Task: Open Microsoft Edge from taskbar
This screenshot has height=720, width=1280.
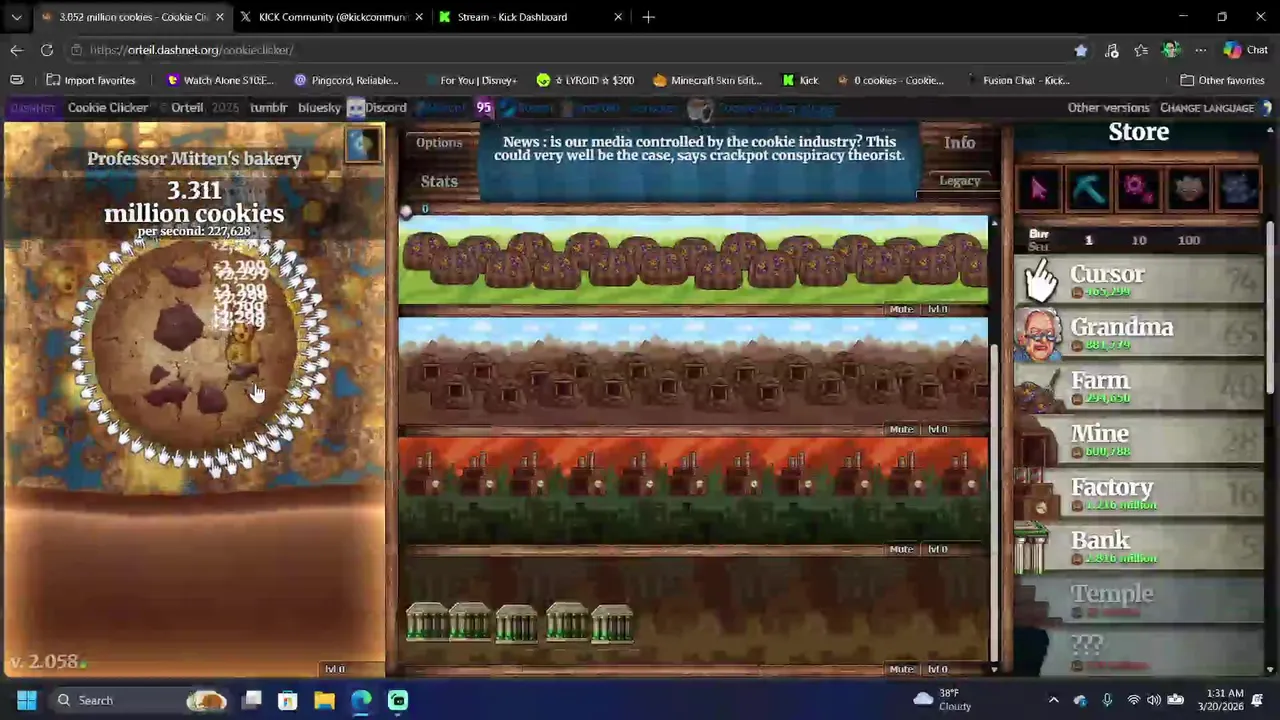Action: click(x=361, y=700)
